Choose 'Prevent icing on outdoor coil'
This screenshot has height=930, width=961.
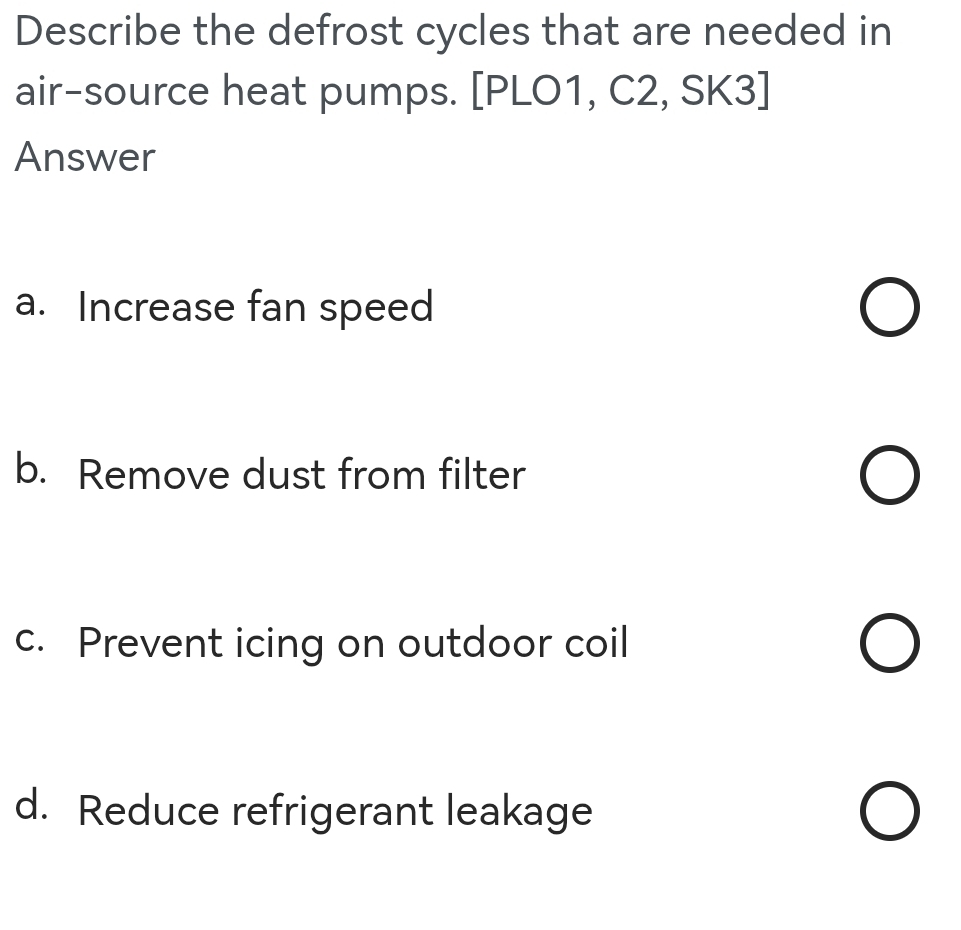pyautogui.click(x=889, y=643)
